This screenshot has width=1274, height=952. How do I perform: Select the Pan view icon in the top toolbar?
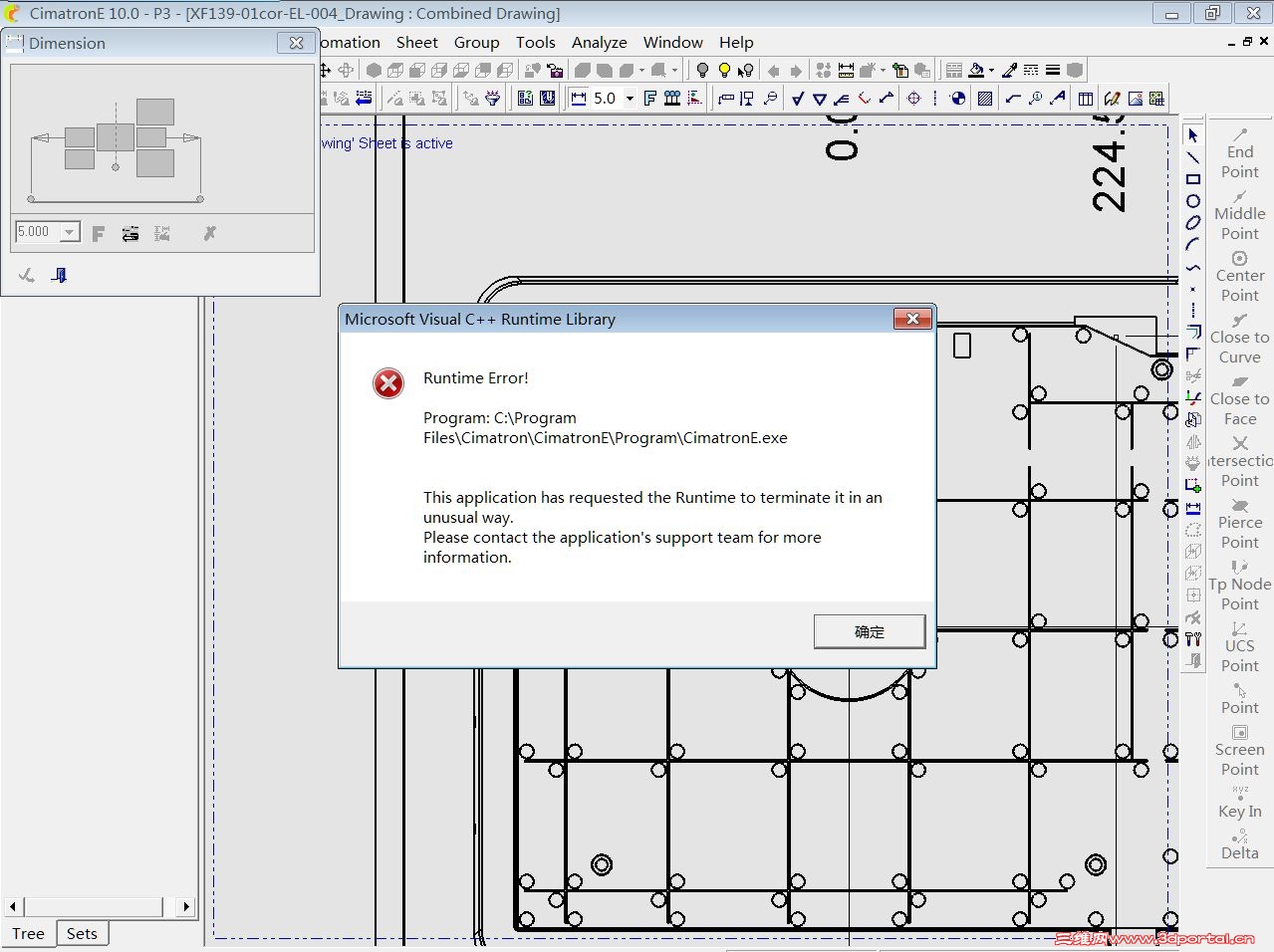tap(325, 70)
